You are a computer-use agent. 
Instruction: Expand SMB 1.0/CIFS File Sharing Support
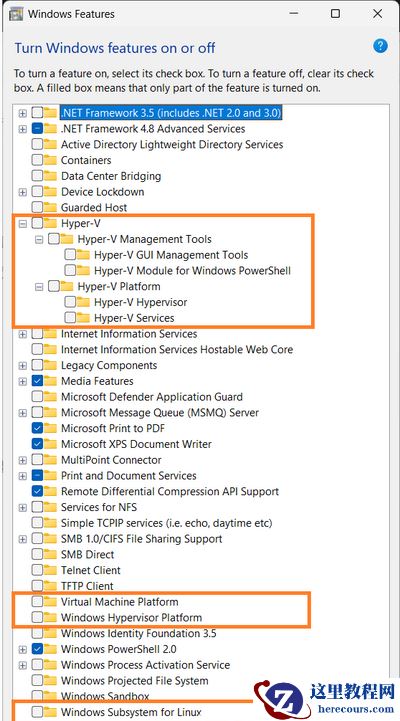[x=23, y=538]
